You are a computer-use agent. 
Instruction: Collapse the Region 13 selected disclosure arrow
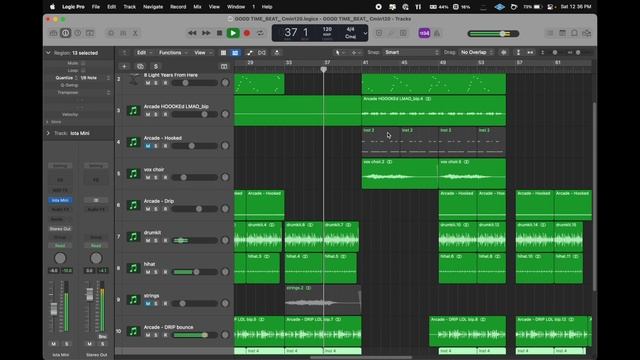pos(48,53)
